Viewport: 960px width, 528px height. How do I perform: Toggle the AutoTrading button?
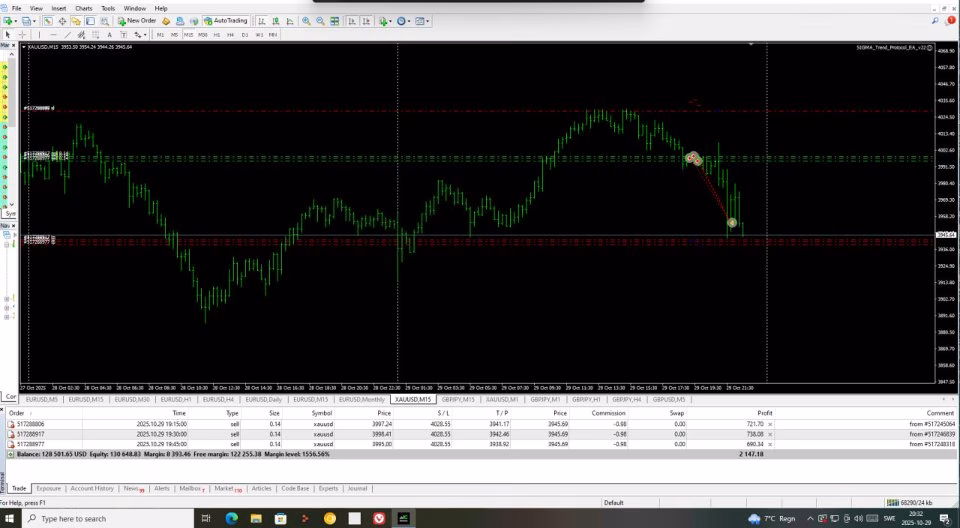click(x=225, y=21)
